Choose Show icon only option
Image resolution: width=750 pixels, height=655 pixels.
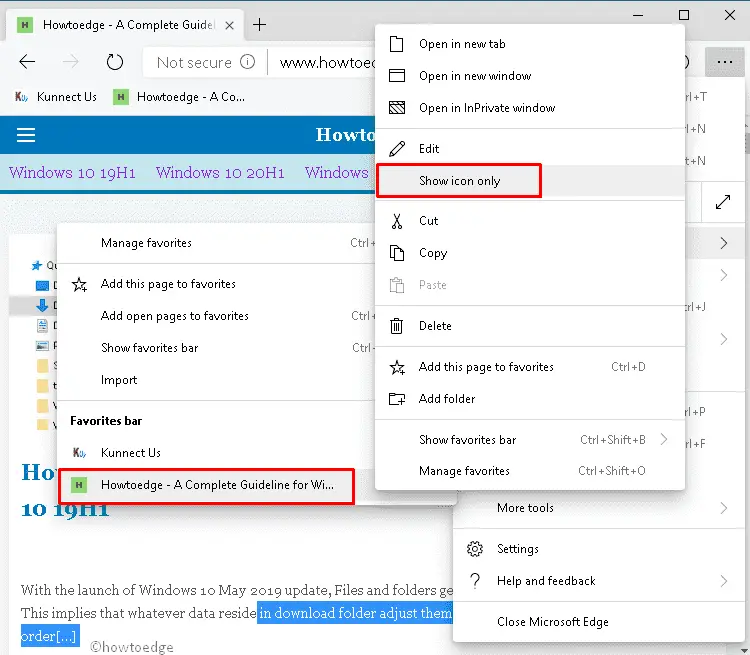[x=529, y=181]
